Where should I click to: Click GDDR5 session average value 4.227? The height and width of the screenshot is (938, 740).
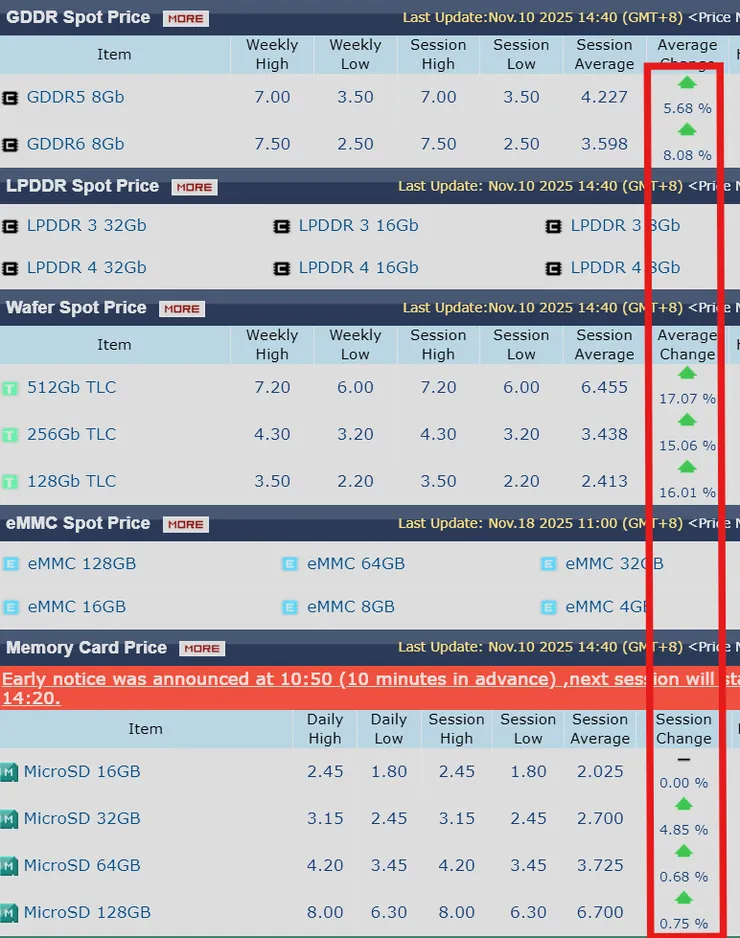(604, 97)
